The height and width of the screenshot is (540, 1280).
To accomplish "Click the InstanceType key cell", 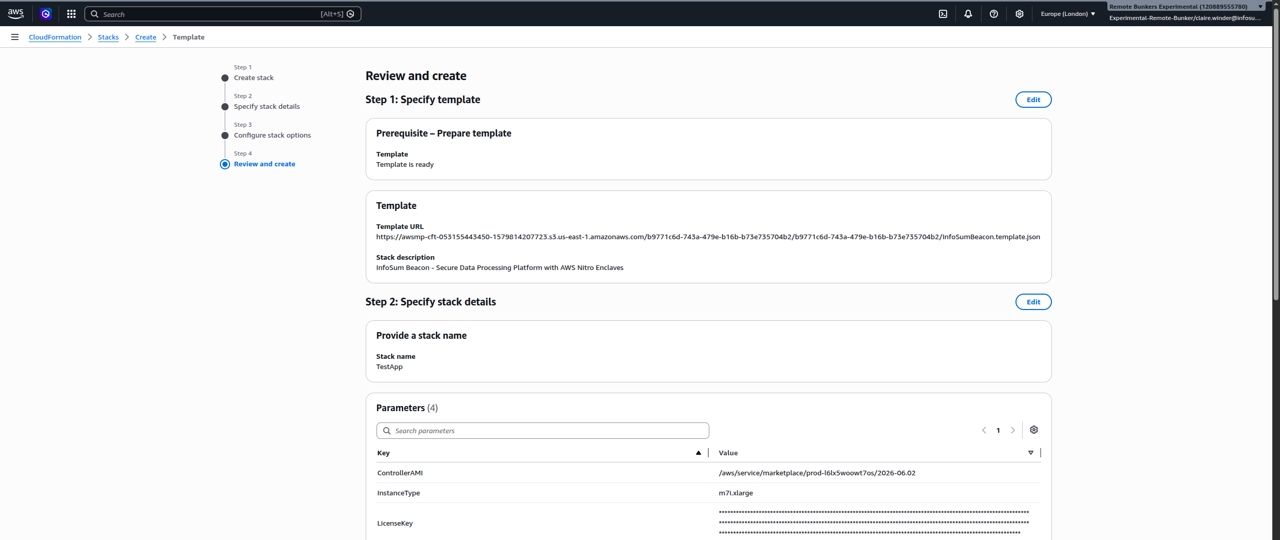I will click(398, 493).
